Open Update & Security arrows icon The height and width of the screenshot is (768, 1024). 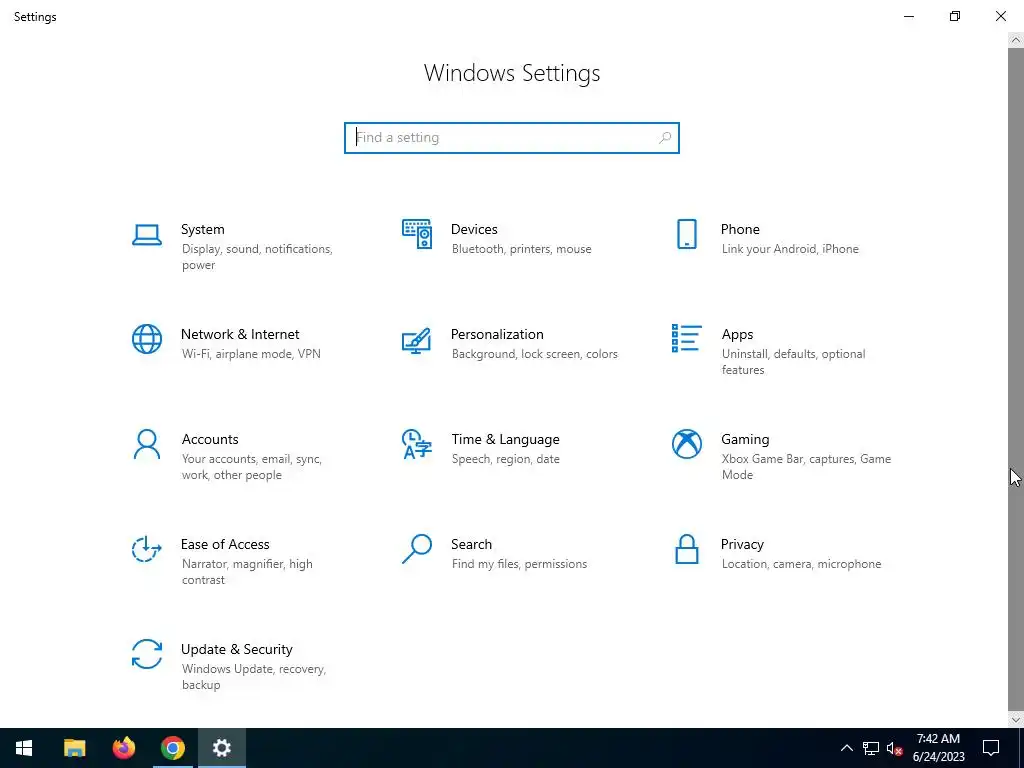[146, 654]
